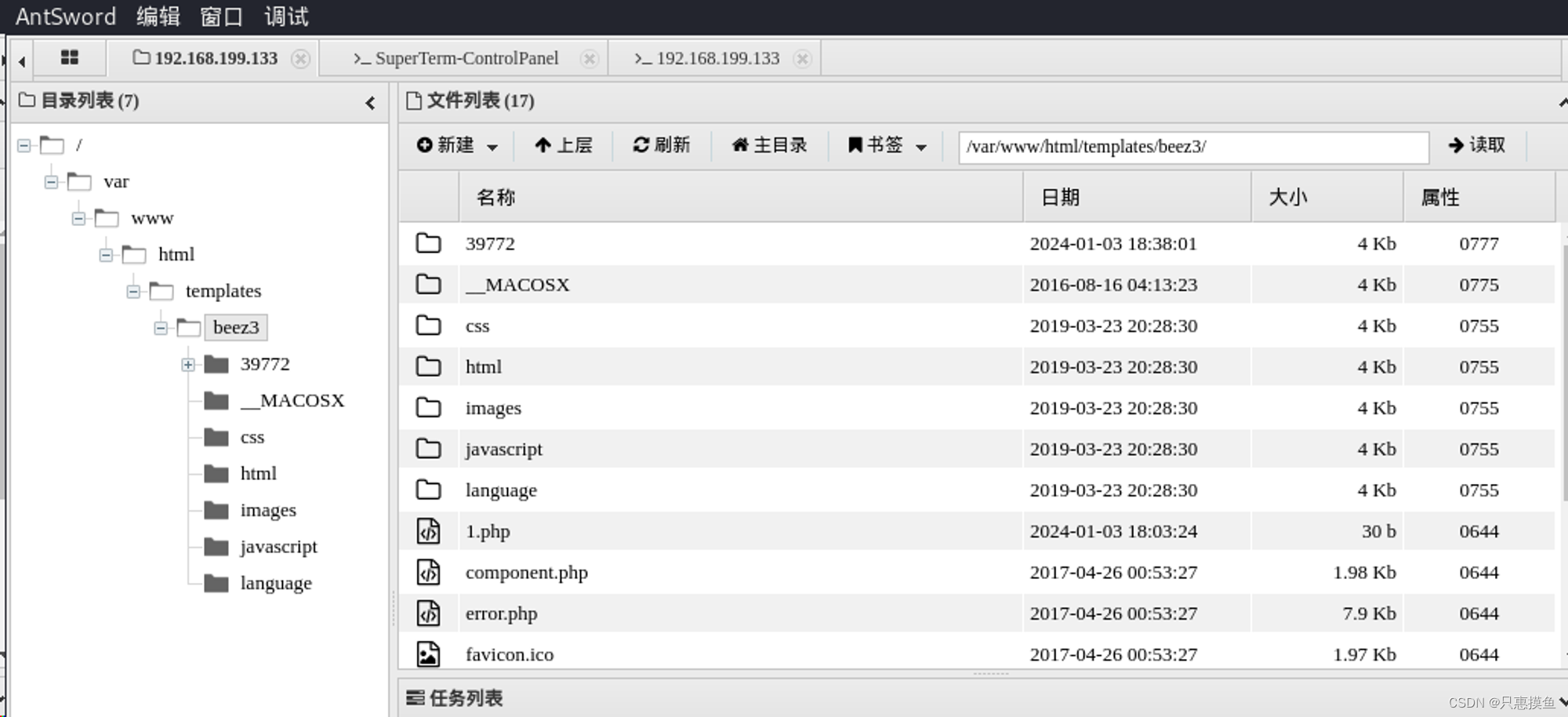
Task: Click the templates folder icon in tree
Action: (x=162, y=292)
